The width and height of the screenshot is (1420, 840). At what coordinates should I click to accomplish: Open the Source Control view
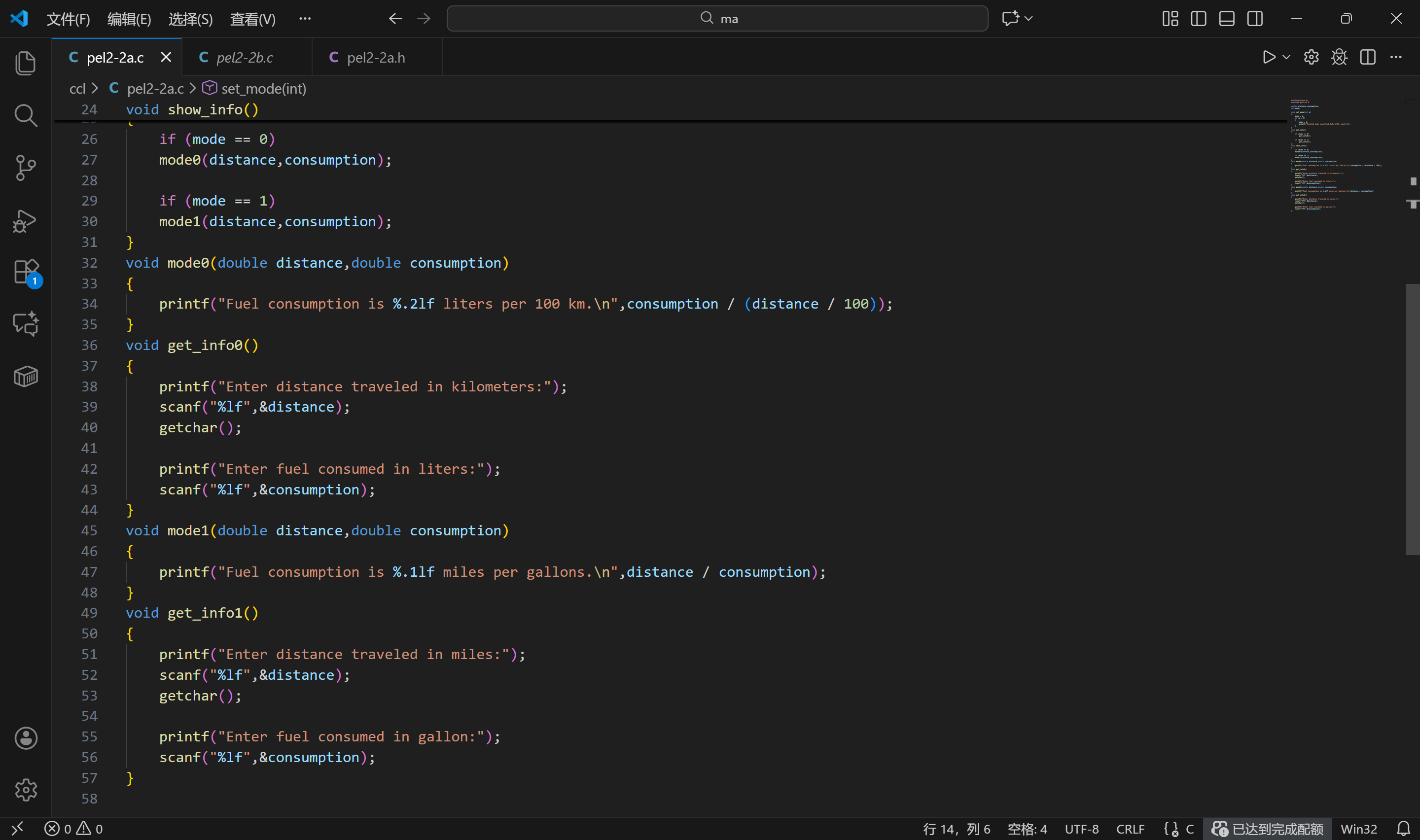click(x=26, y=168)
